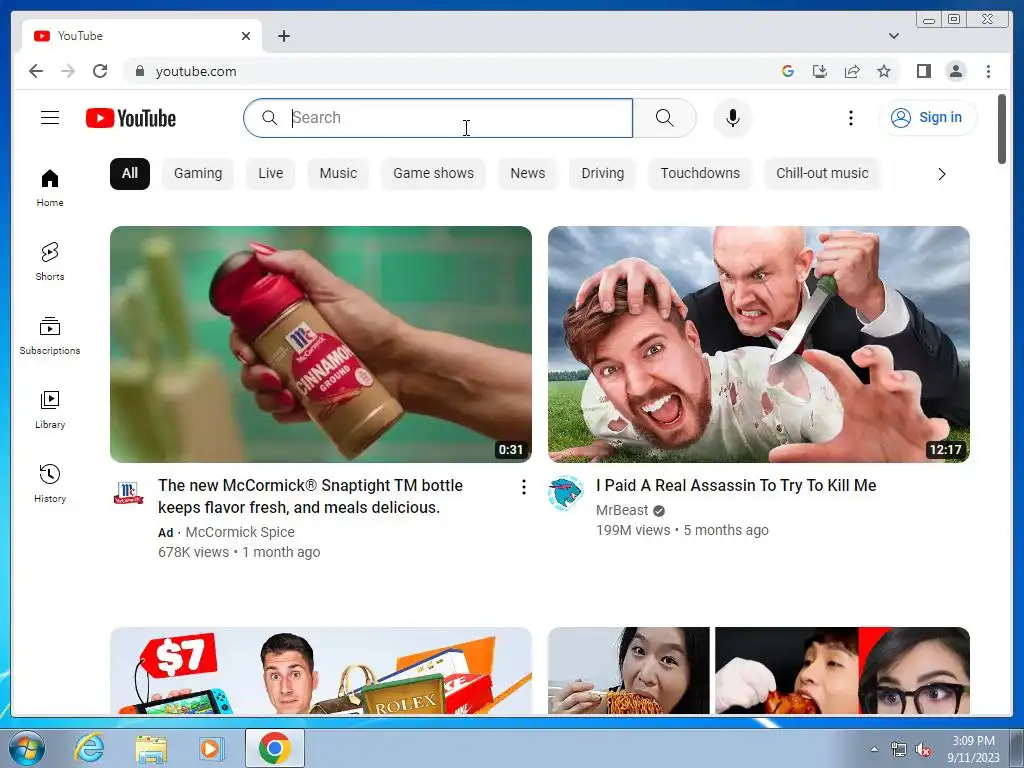Screen dimensions: 1024x768
Task: Select the Live filter chip
Action: [270, 174]
